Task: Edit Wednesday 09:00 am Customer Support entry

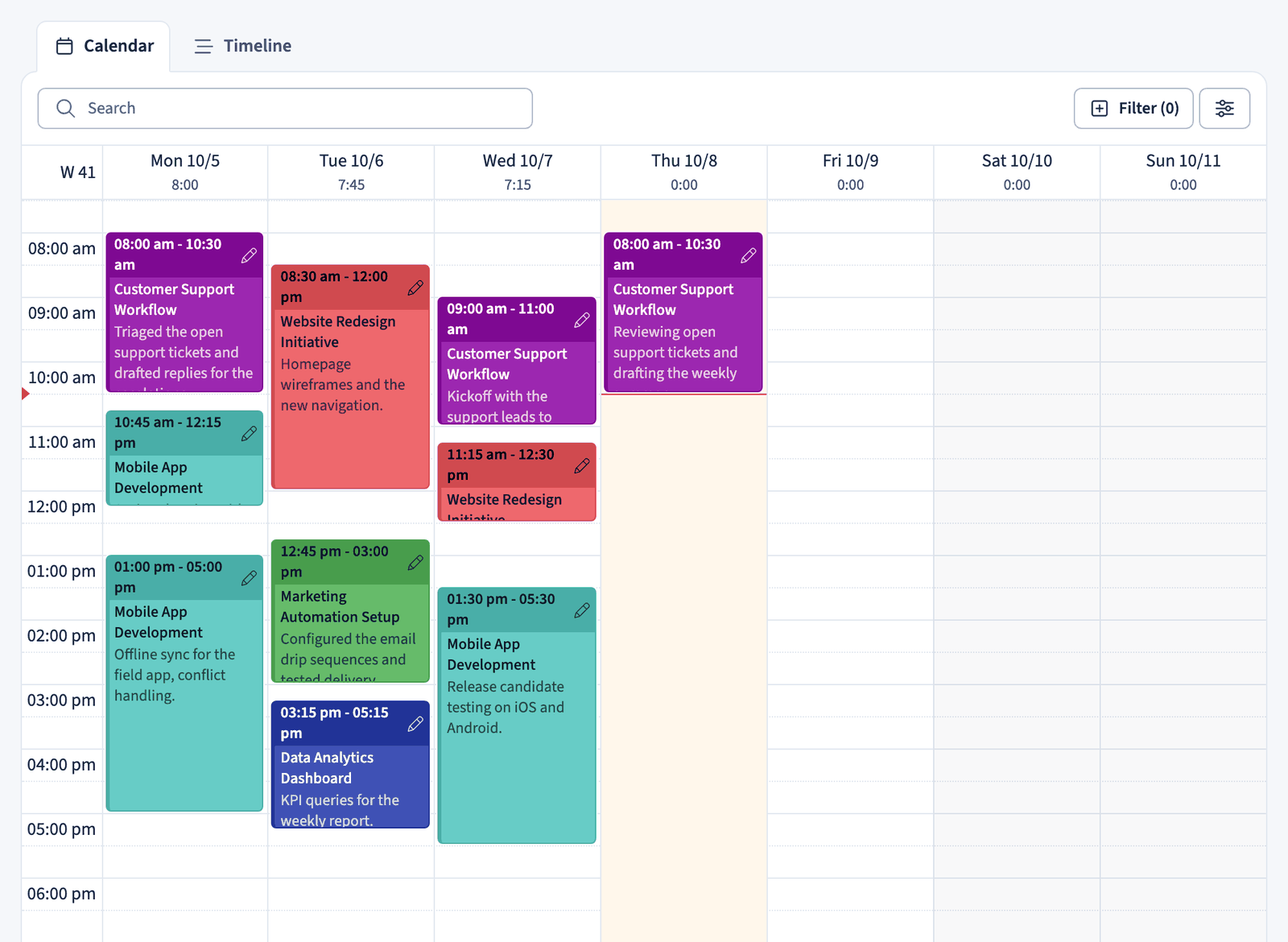Action: click(582, 320)
